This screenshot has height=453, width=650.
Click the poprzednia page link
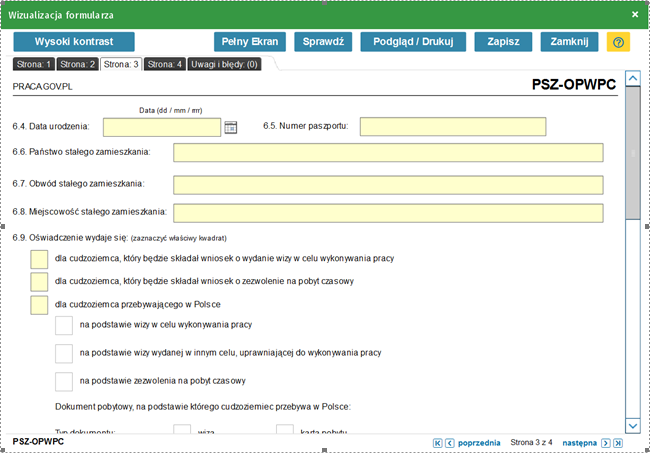pyautogui.click(x=479, y=443)
